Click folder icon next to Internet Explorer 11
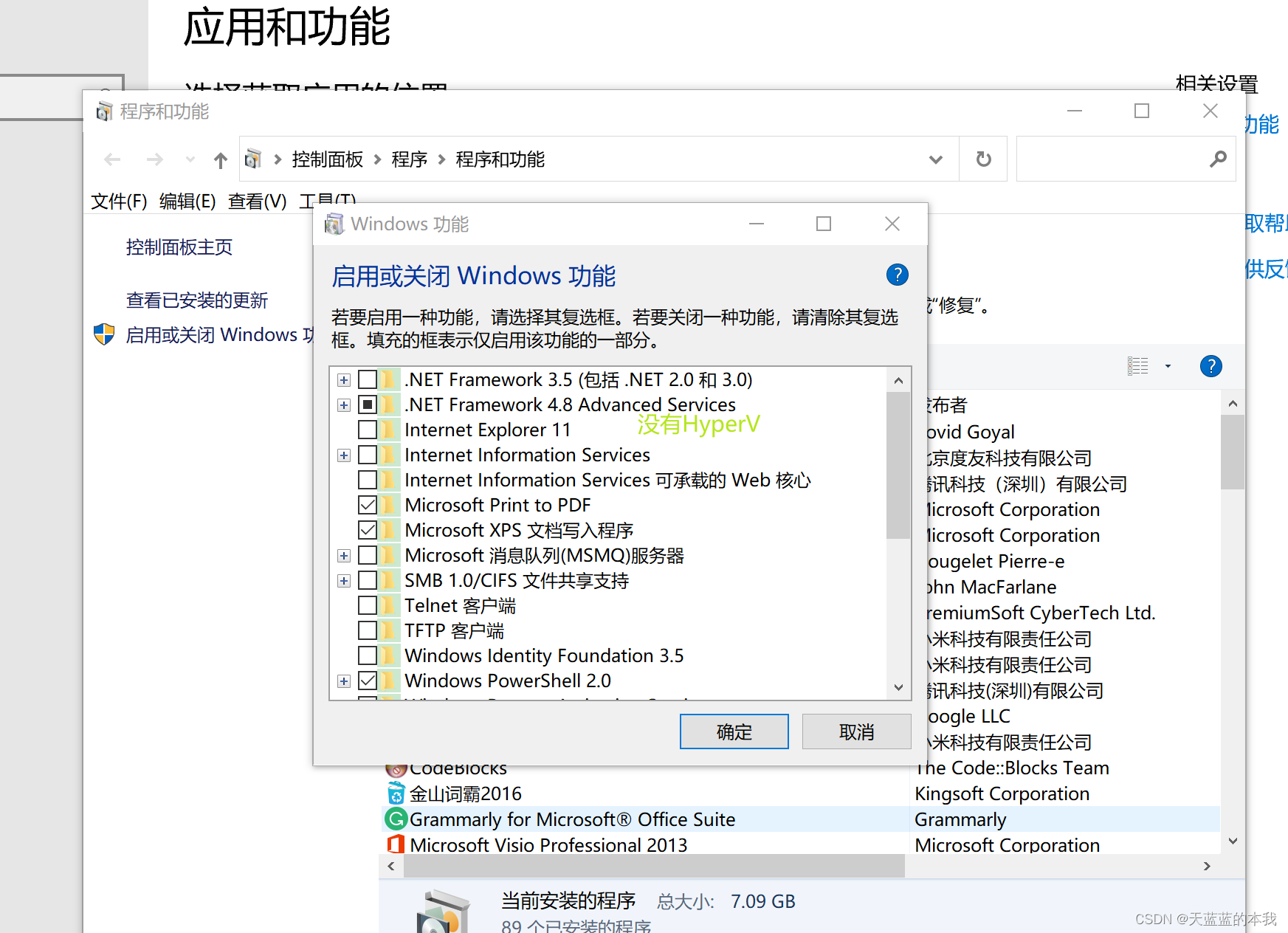1288x933 pixels. [x=389, y=430]
